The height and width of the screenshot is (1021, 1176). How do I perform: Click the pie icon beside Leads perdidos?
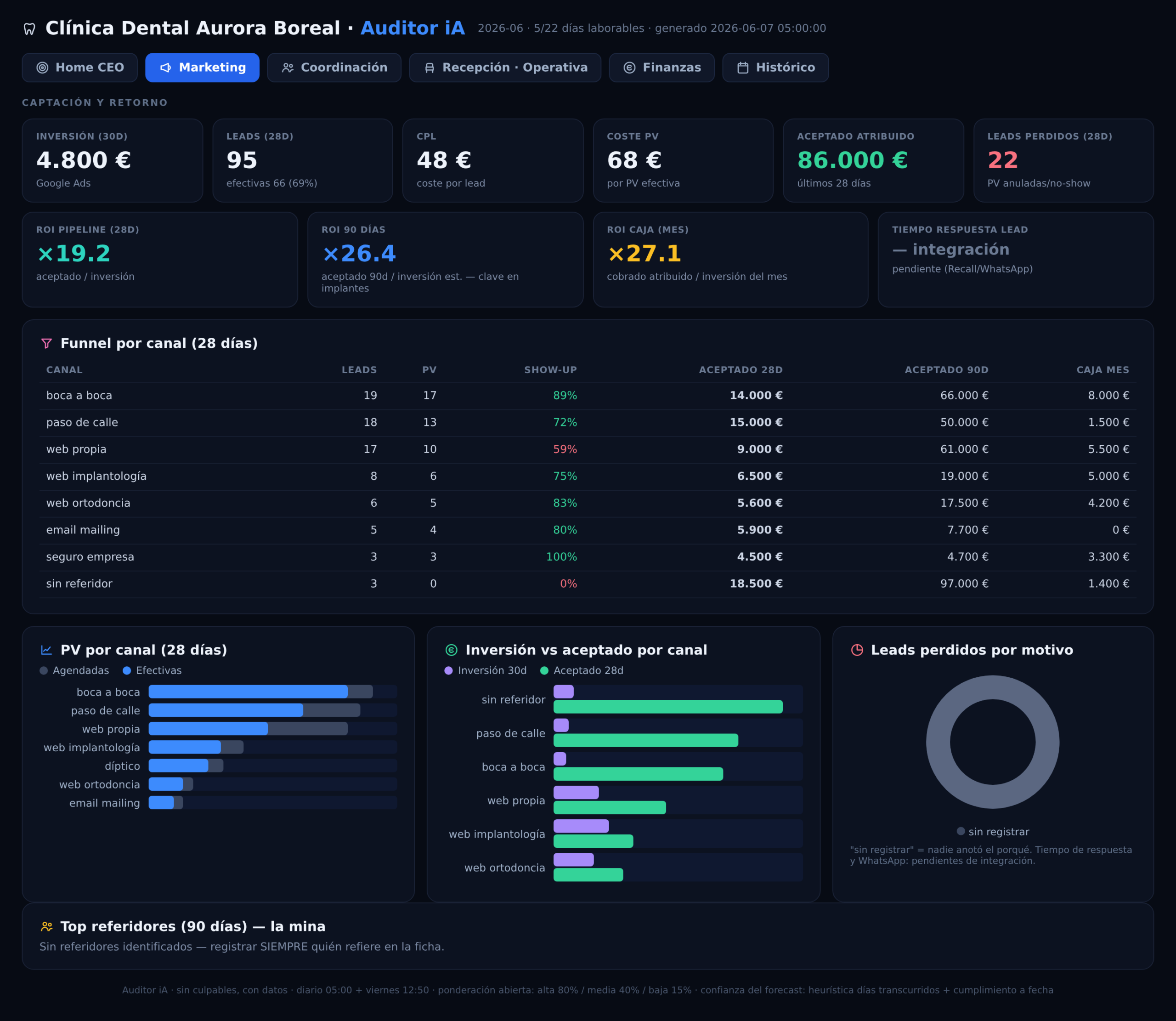857,650
